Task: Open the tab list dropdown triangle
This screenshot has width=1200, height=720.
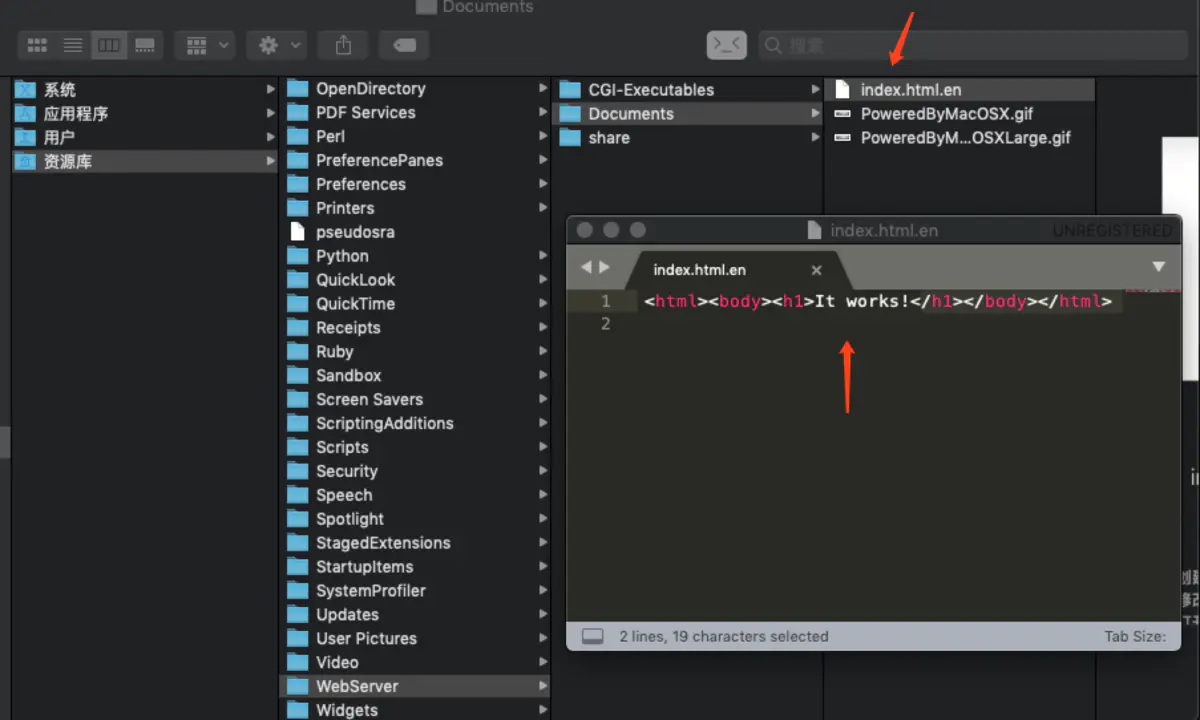Action: point(1158,267)
